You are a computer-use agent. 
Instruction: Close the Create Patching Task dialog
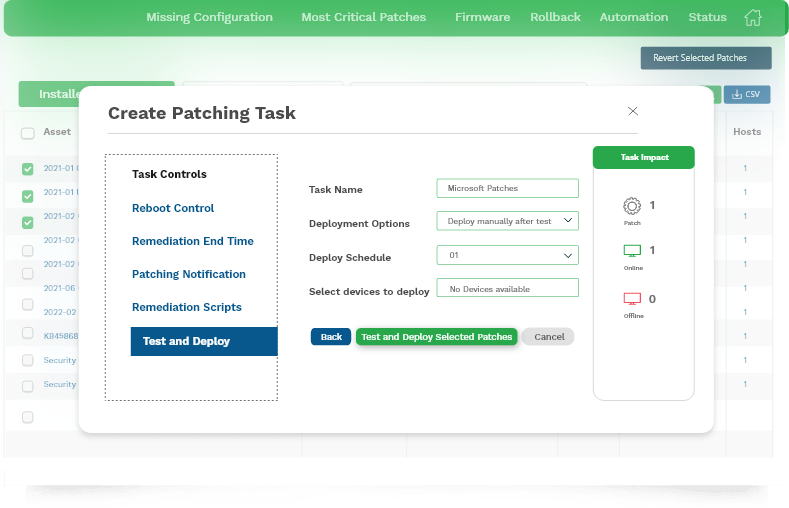pyautogui.click(x=632, y=111)
